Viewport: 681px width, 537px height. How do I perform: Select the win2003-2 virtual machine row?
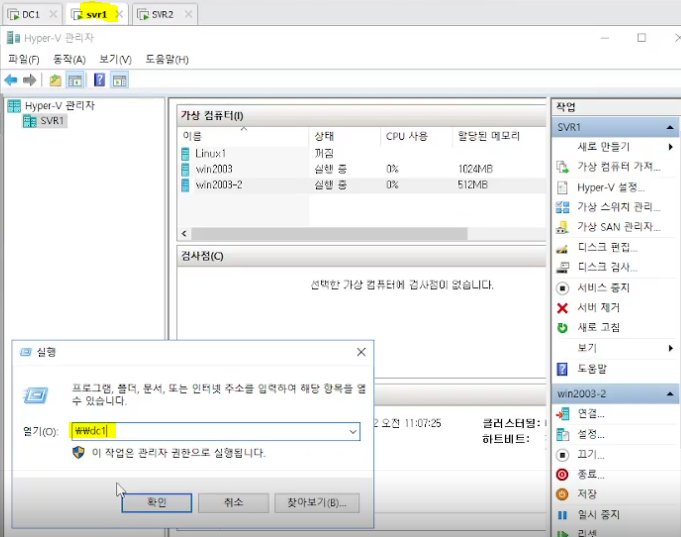(361, 185)
